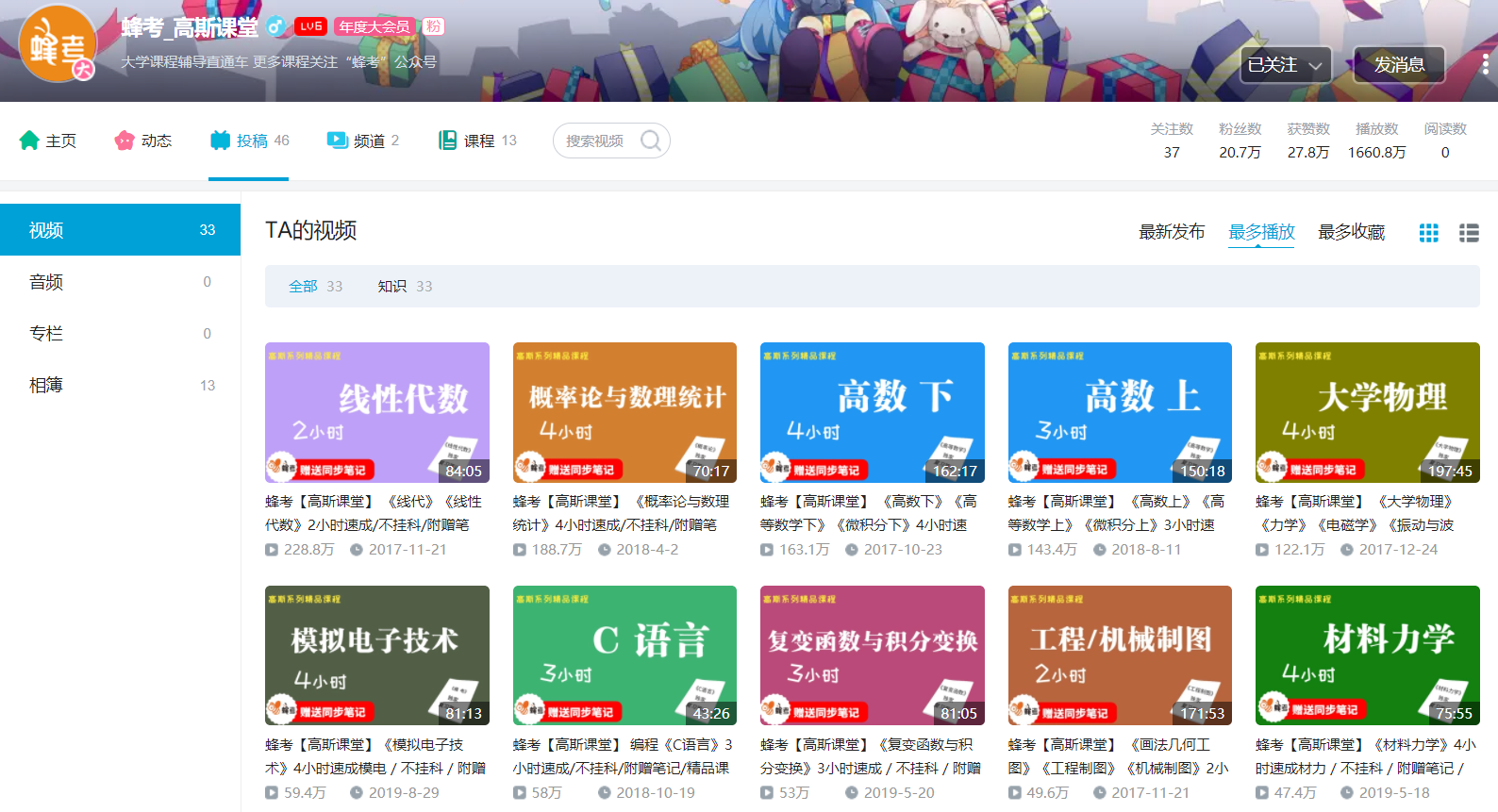Open 高数 下 video thumbnail
This screenshot has height=812, width=1498.
[x=873, y=412]
